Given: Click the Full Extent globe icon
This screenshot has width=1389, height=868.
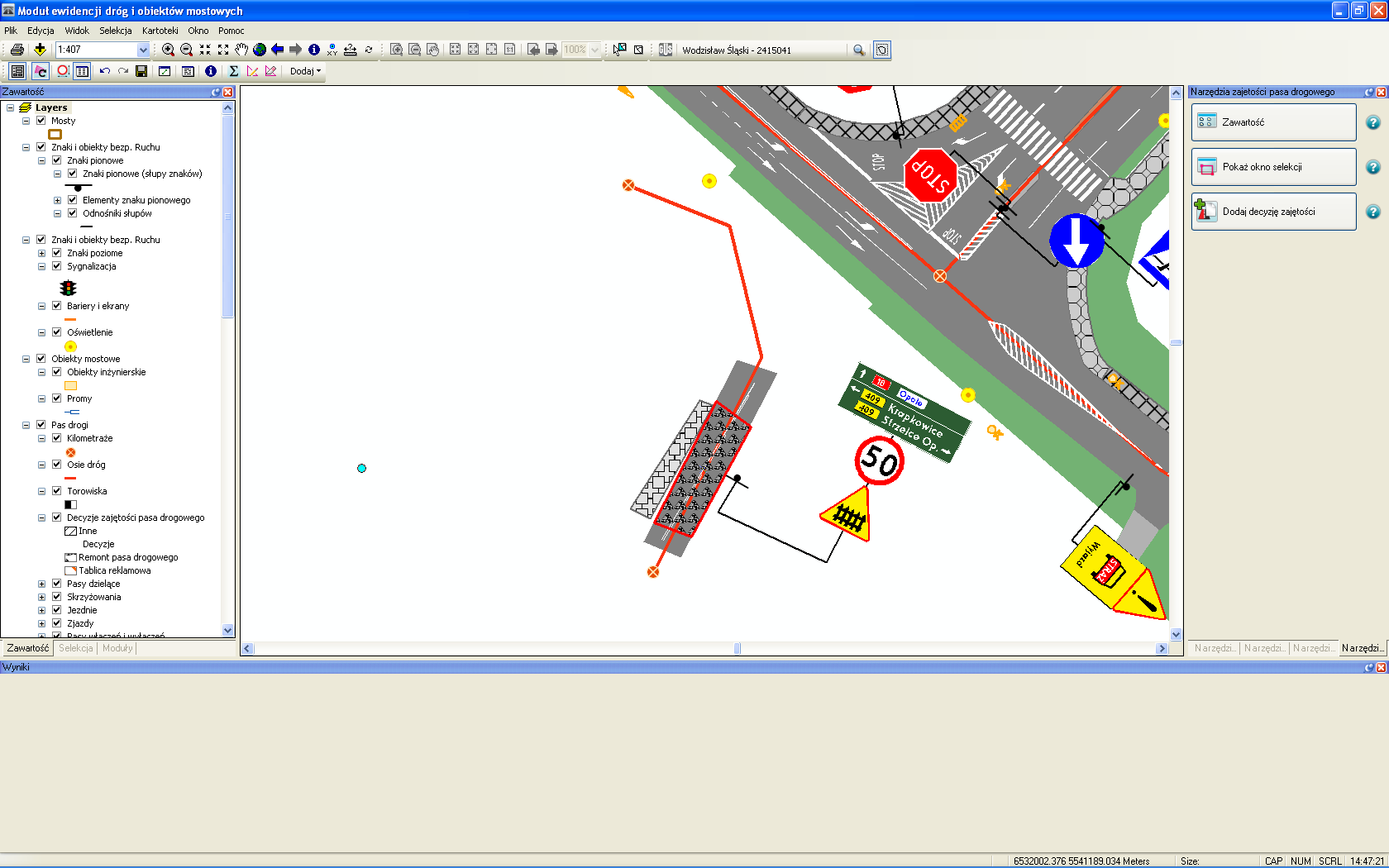Looking at the screenshot, I should (x=259, y=50).
